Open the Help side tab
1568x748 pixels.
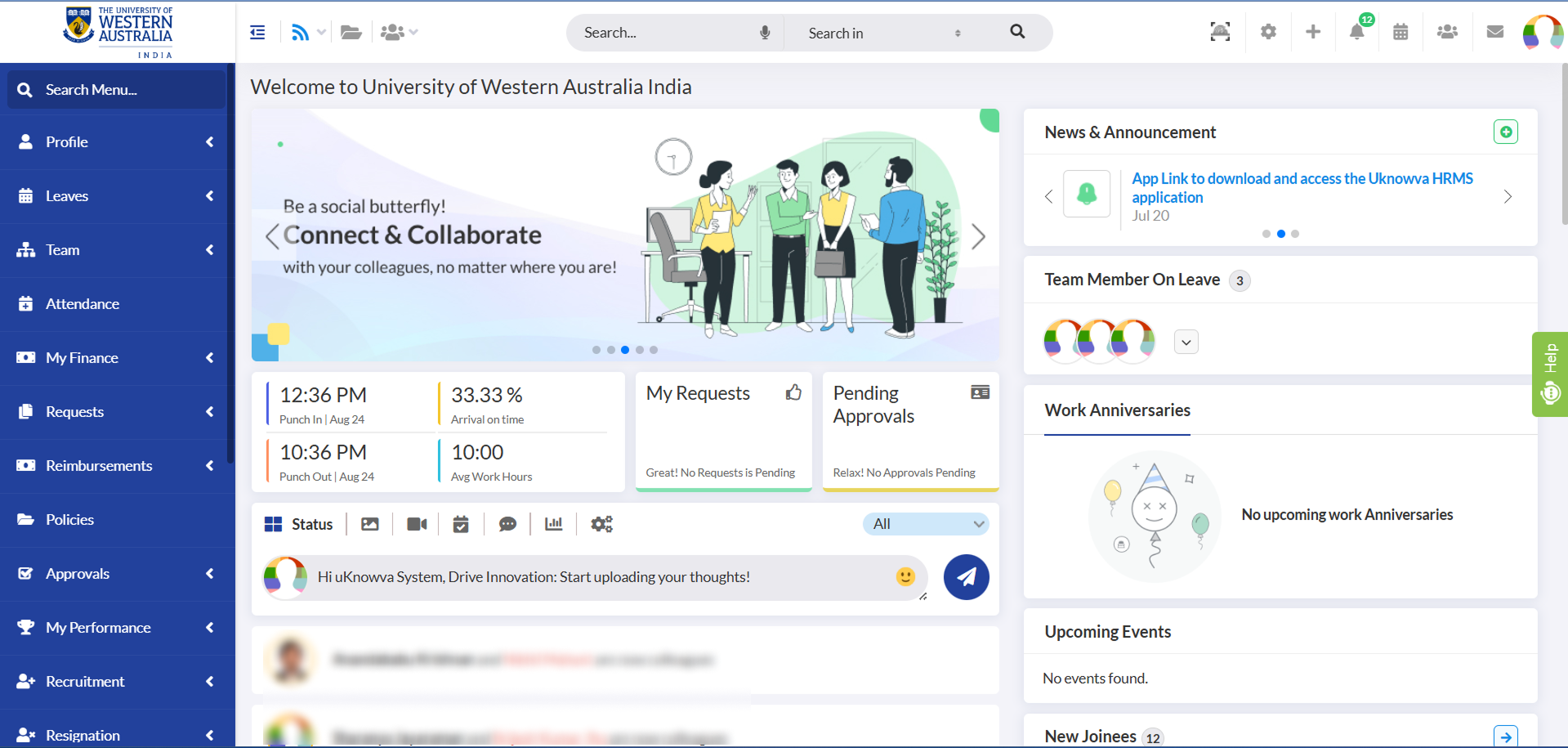click(x=1550, y=374)
